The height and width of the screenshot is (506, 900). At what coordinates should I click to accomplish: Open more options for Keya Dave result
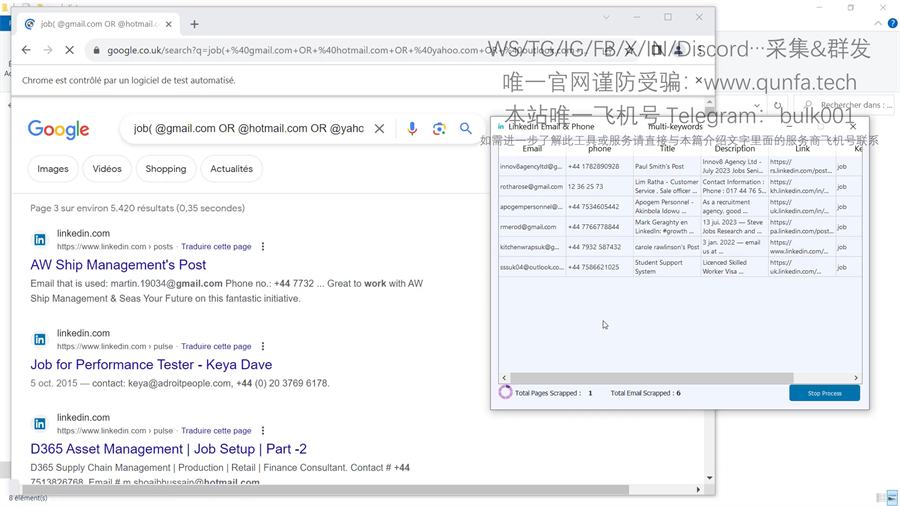[x=263, y=347]
